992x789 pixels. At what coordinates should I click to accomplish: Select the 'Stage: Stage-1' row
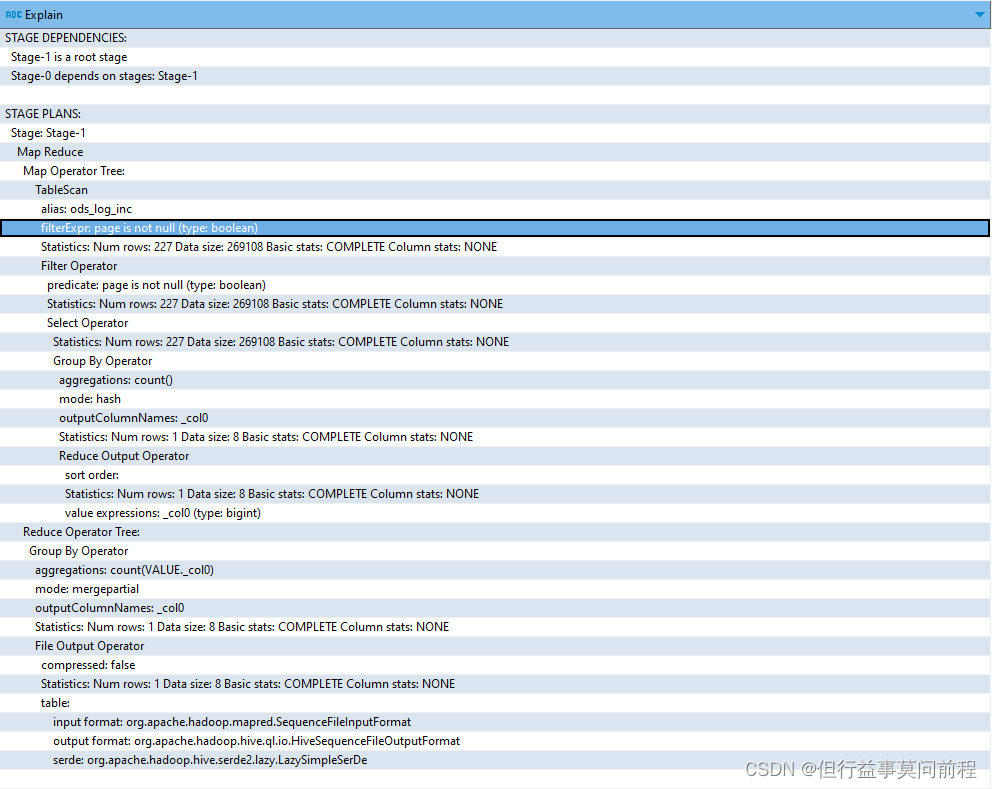click(x=495, y=133)
